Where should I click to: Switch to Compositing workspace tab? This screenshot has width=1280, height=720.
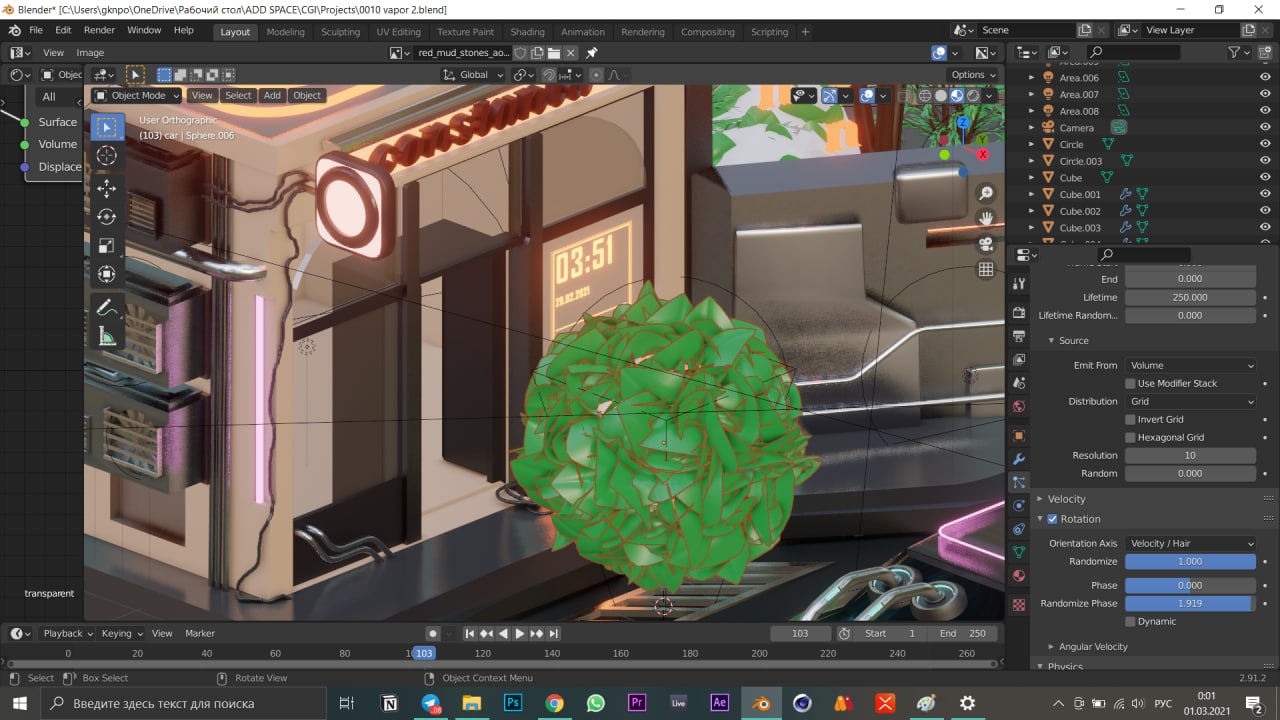coord(708,32)
